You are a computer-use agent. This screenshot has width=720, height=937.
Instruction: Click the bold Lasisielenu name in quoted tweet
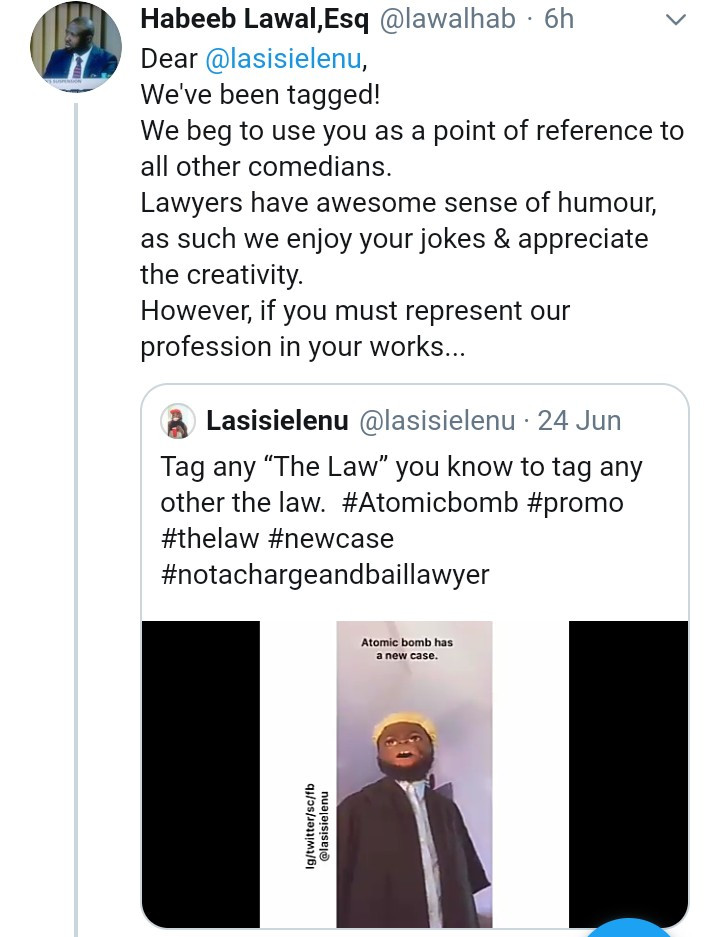point(277,421)
